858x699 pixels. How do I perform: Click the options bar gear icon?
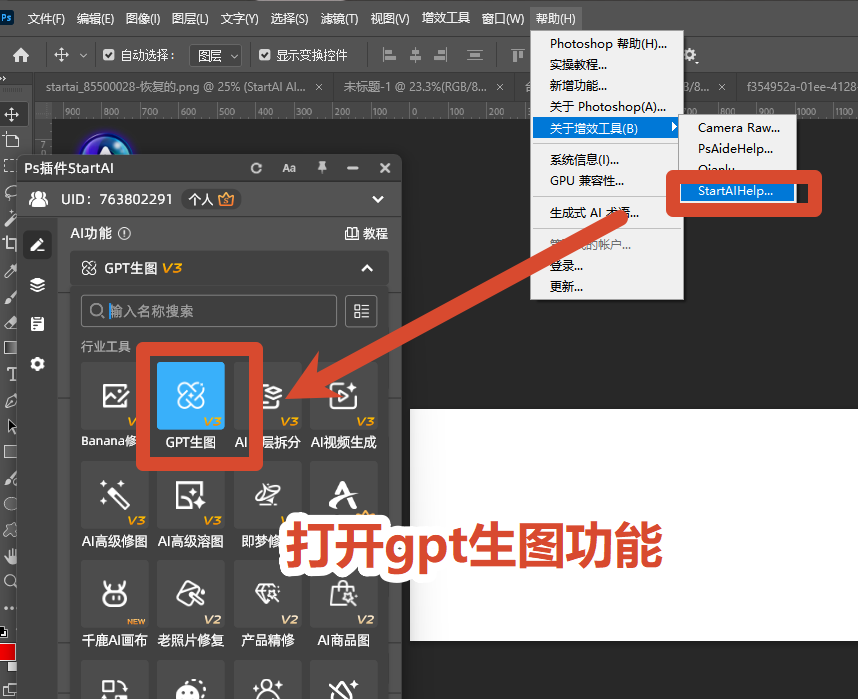(689, 55)
